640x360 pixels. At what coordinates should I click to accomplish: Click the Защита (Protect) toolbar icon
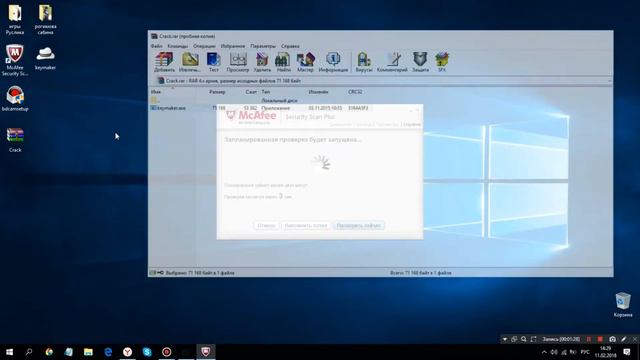coord(420,62)
